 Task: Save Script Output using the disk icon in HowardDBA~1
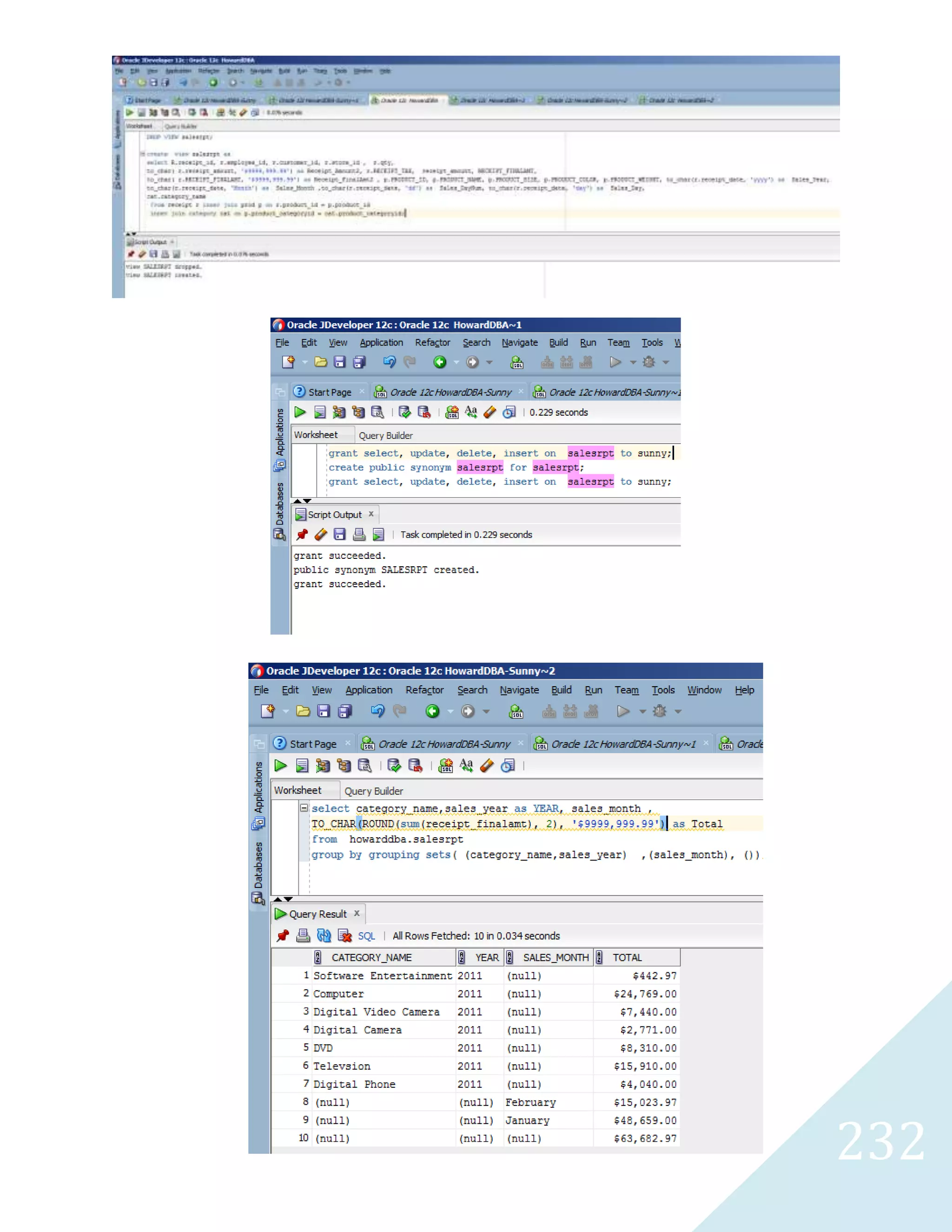point(339,534)
